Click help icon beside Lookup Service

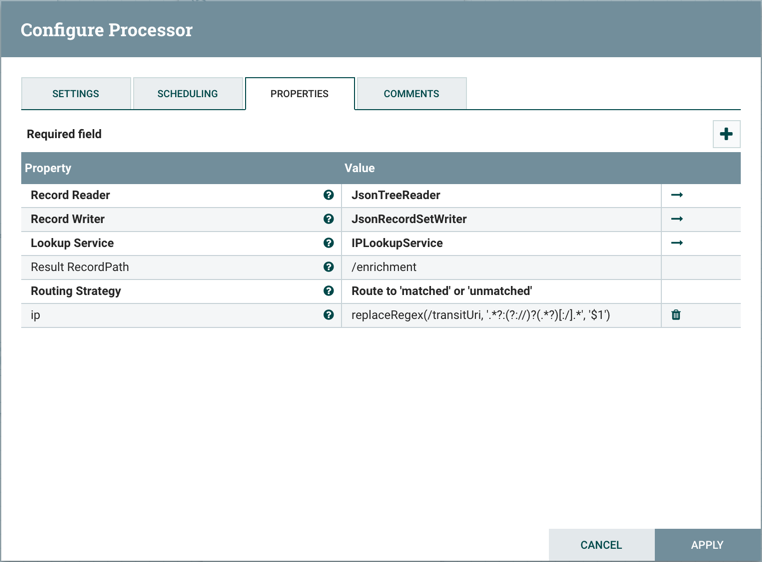point(328,243)
